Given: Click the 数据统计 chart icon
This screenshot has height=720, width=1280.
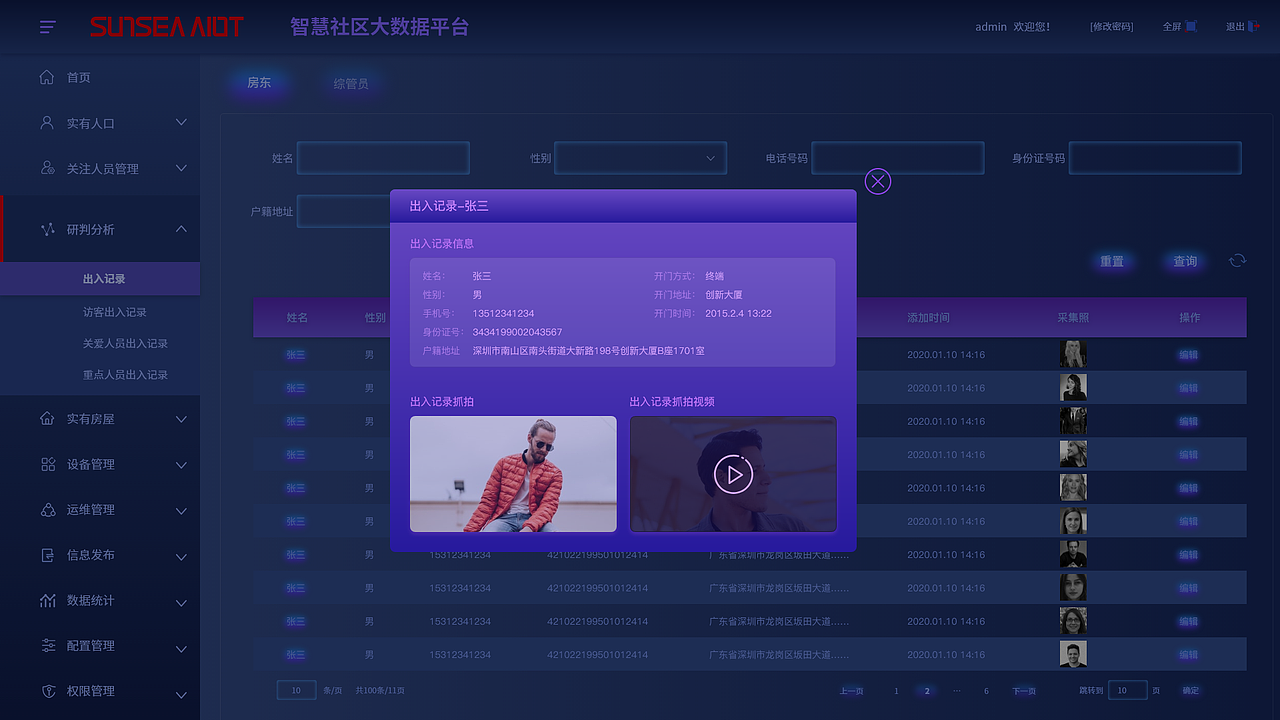Looking at the screenshot, I should [x=47, y=600].
